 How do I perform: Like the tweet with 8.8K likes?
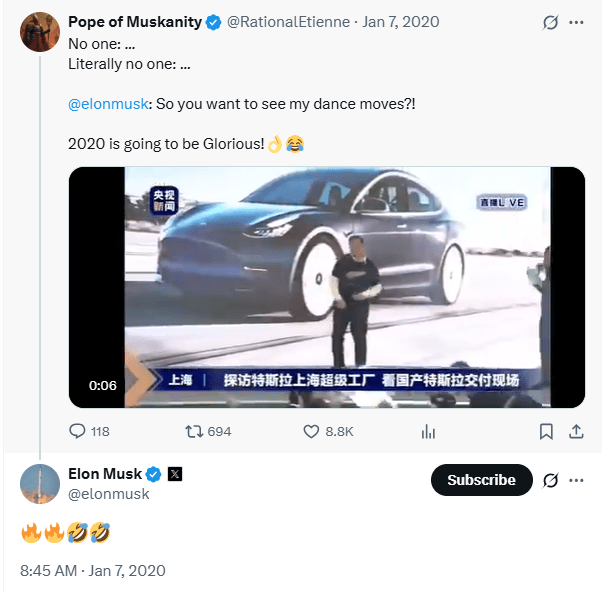(x=311, y=432)
